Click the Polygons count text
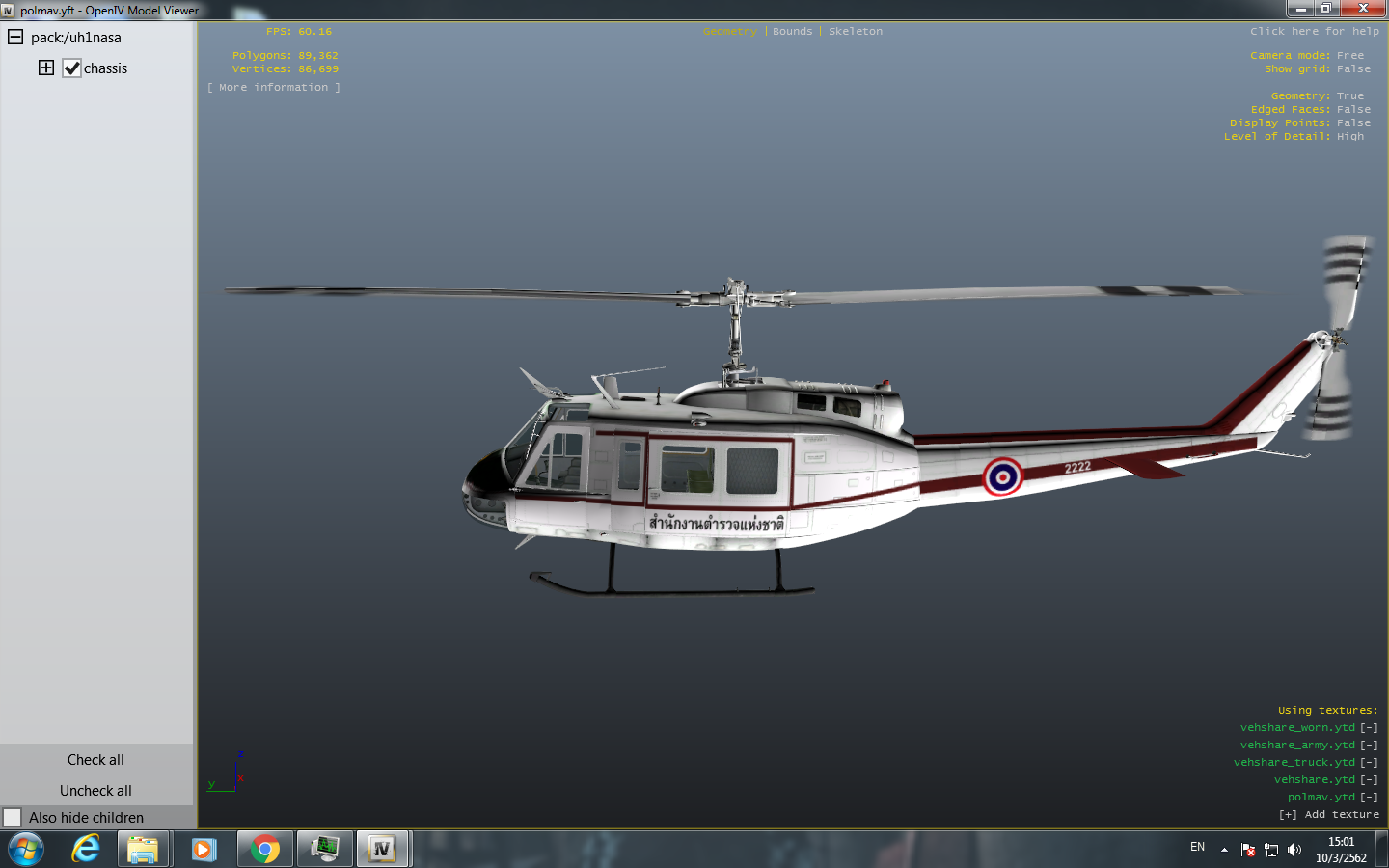Screen dimensions: 1389x868 [x=286, y=56]
